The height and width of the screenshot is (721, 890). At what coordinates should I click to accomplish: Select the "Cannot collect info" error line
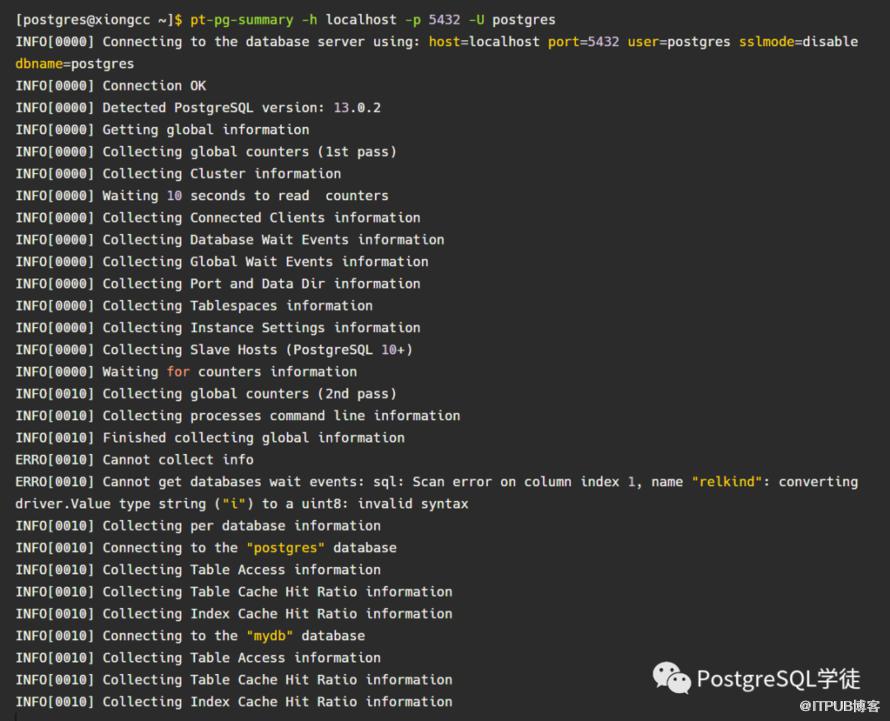(x=178, y=460)
